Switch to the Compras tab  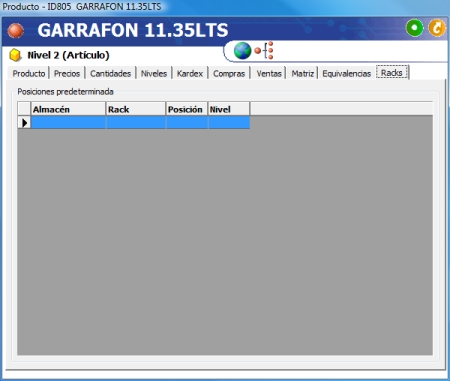coord(229,73)
